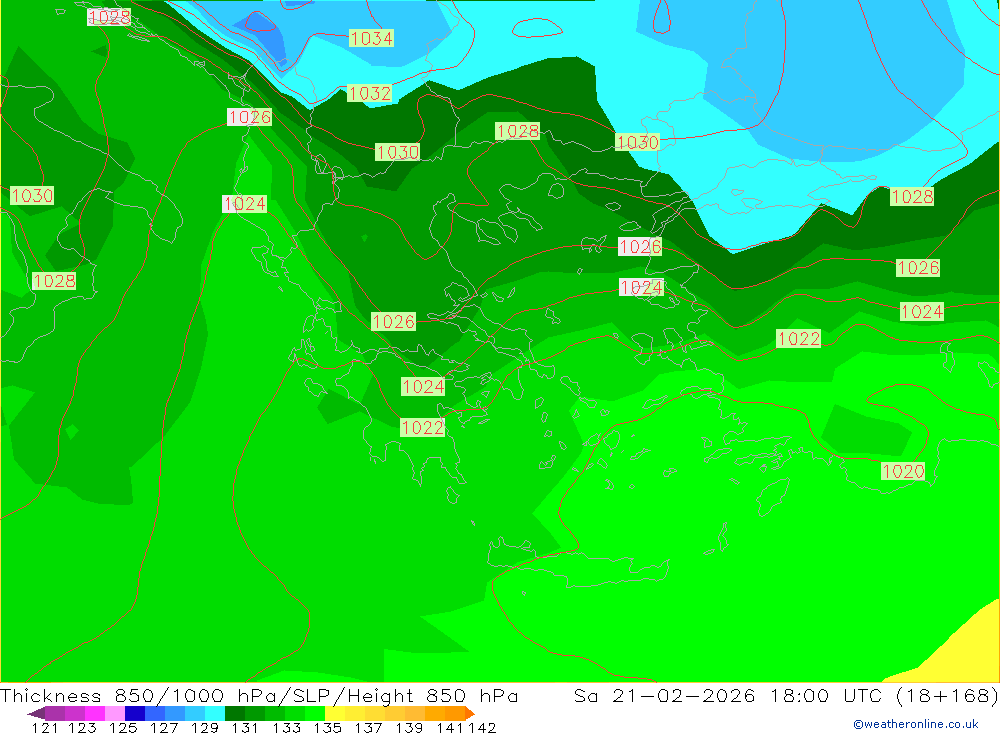This screenshot has height=733, width=1000.
Task: Click the 1028 label below the left-edge 1030
Action: tap(54, 281)
